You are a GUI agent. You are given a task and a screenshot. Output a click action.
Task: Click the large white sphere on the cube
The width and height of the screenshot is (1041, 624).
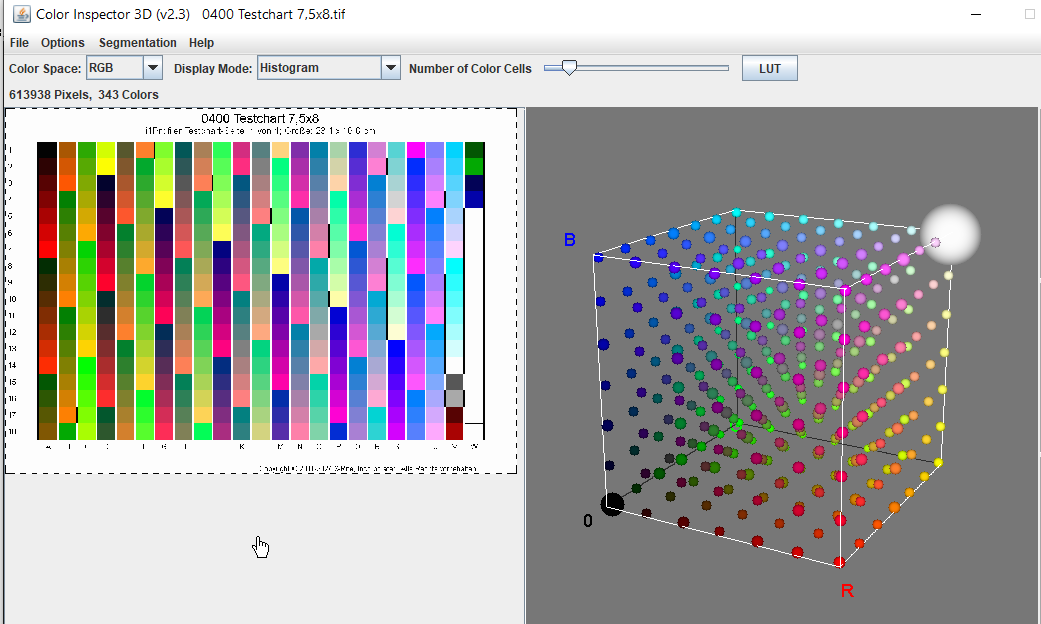pyautogui.click(x=951, y=234)
